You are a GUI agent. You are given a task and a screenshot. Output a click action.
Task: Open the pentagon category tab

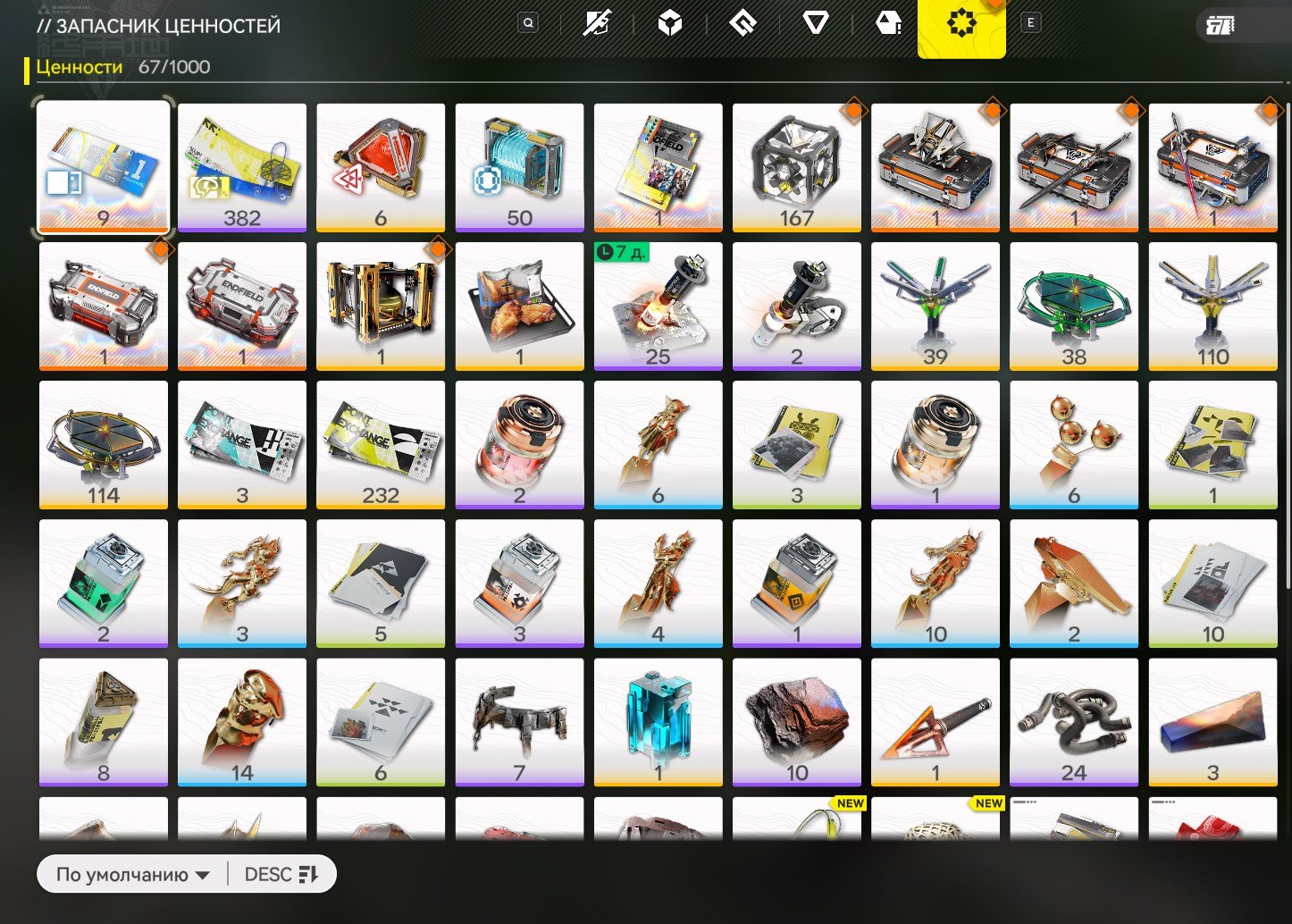tap(888, 24)
